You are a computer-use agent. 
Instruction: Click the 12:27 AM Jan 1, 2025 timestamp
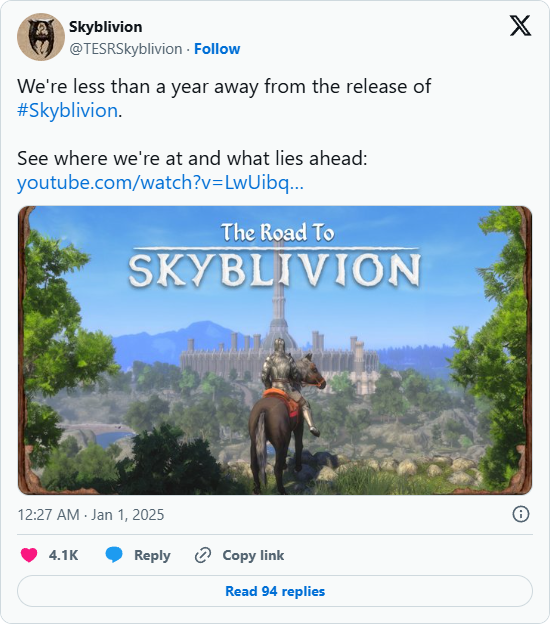[x=91, y=516]
